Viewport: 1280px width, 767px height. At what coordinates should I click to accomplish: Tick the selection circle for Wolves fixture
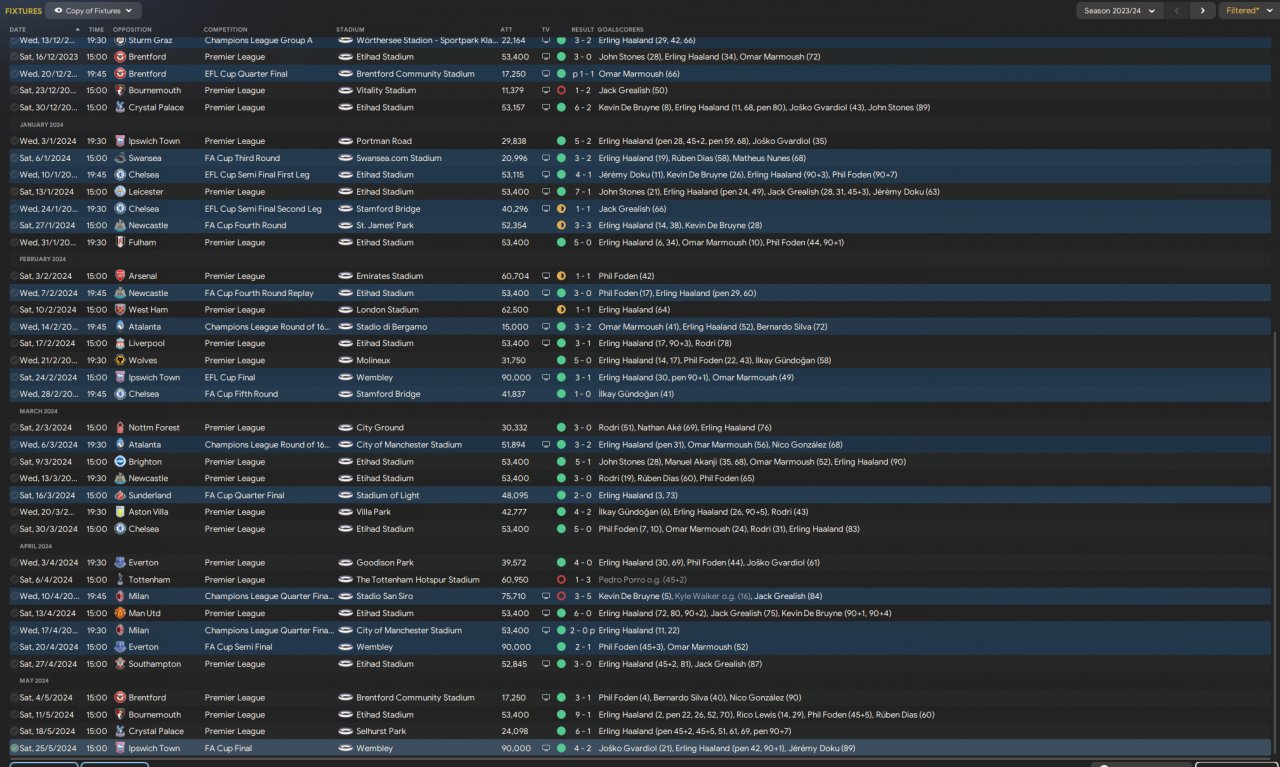click(14, 360)
